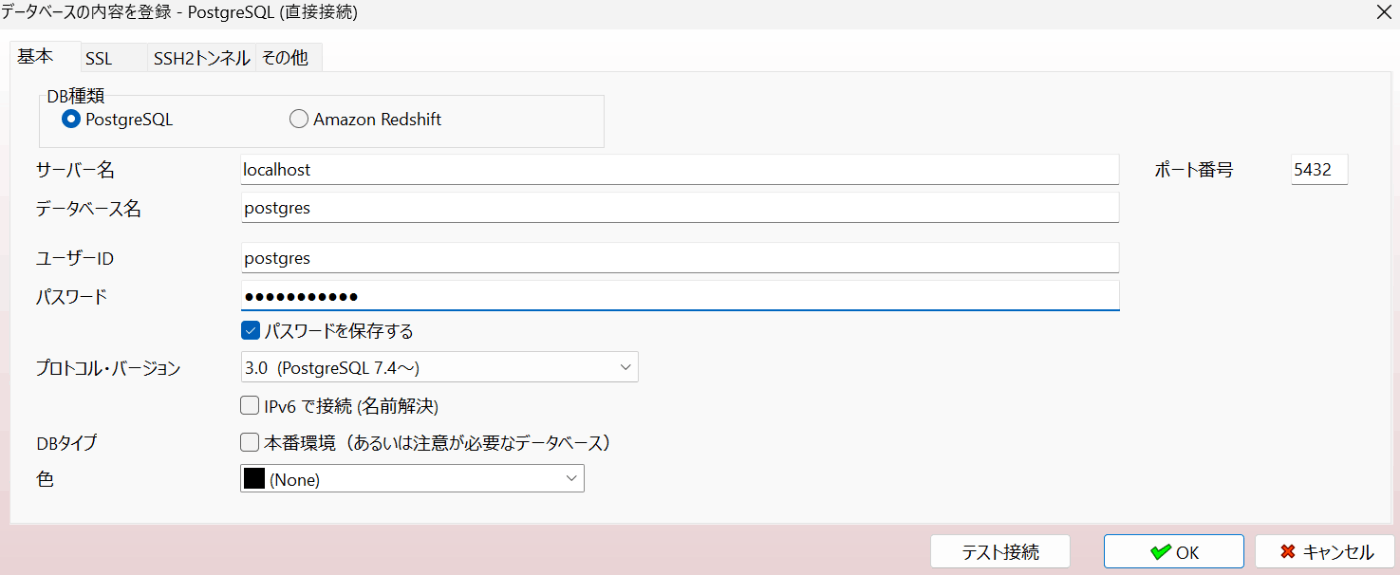Click the サーバー名 field containing localhost
This screenshot has height=575, width=1400.
680,170
